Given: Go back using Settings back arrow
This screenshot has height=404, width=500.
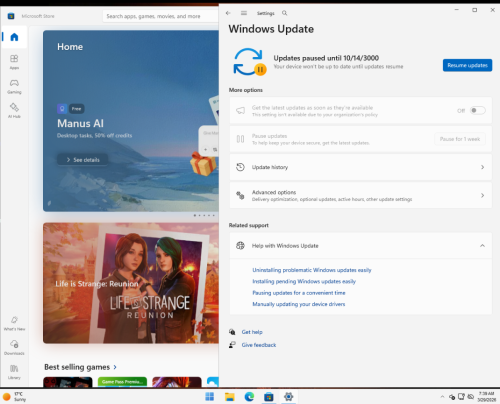Looking at the screenshot, I should coord(228,13).
